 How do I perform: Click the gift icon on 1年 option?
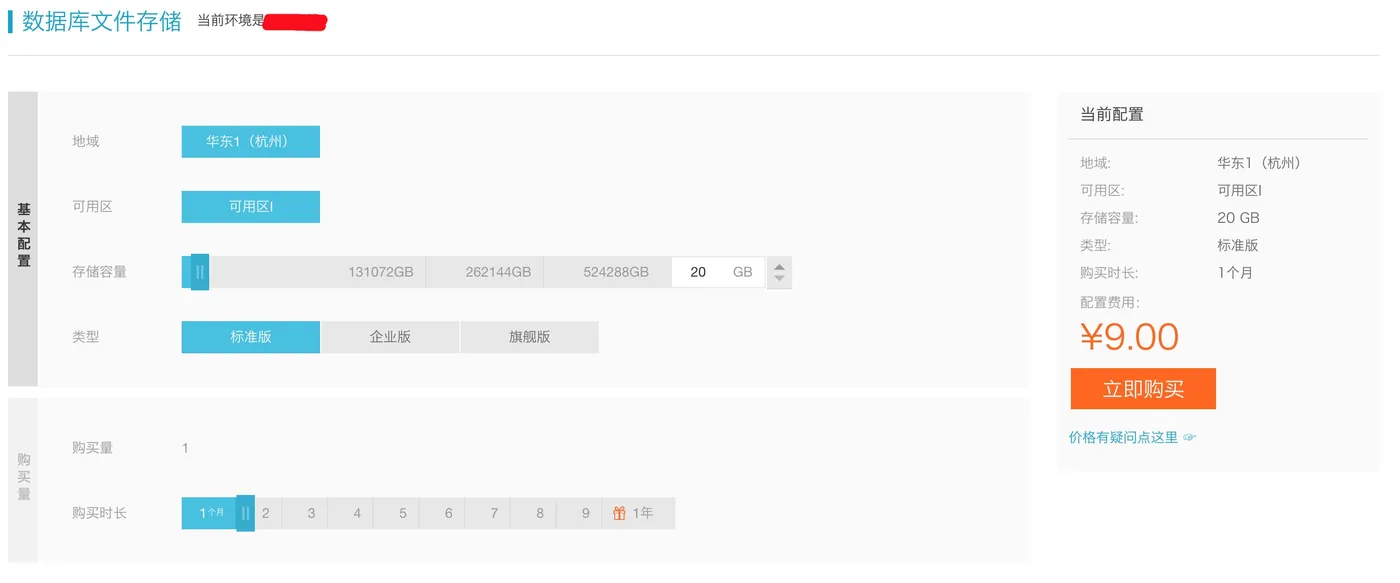click(x=620, y=513)
